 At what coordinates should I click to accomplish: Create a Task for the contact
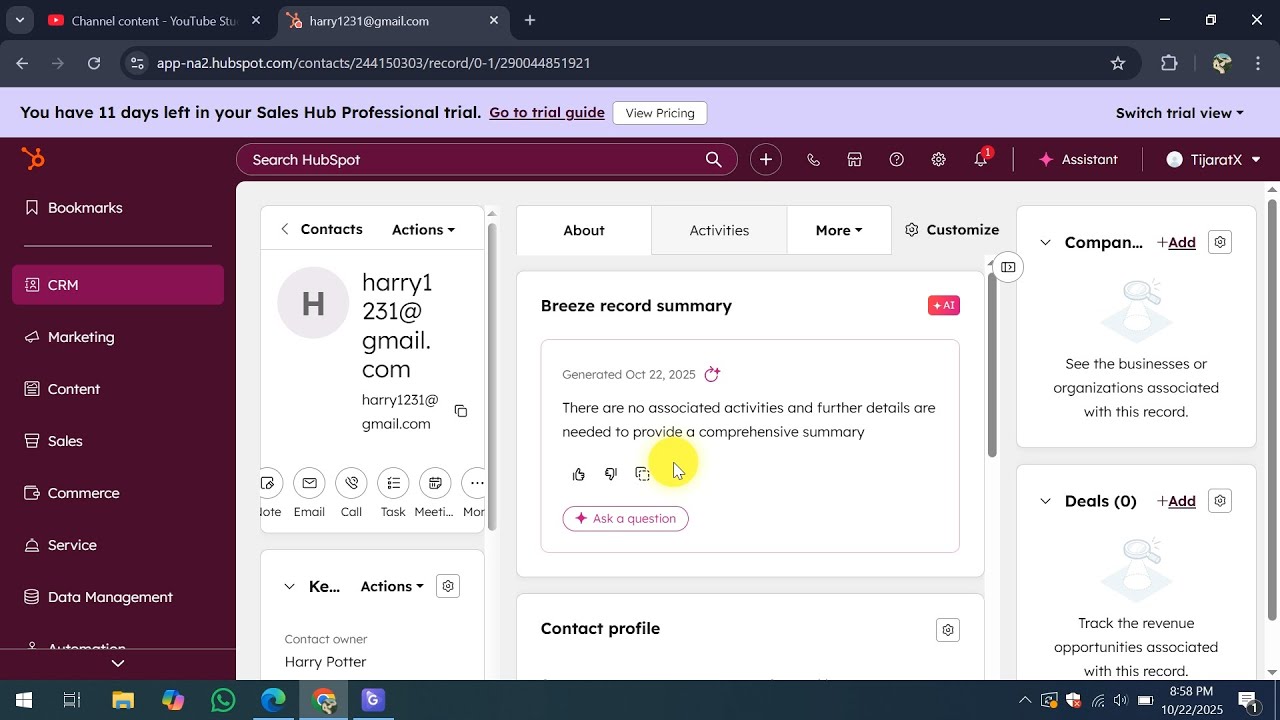click(393, 484)
